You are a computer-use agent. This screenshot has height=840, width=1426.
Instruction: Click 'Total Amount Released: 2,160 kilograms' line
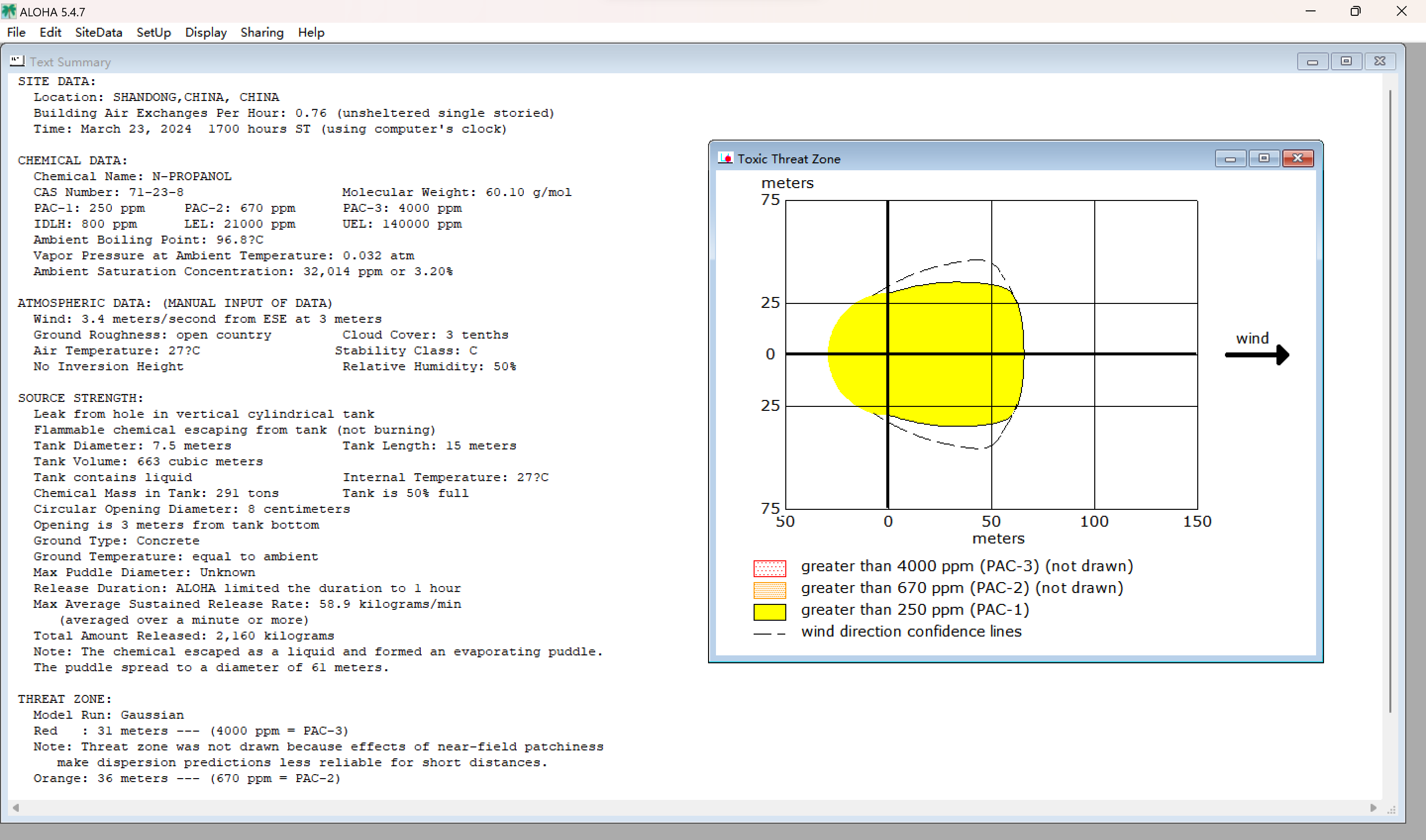click(184, 636)
